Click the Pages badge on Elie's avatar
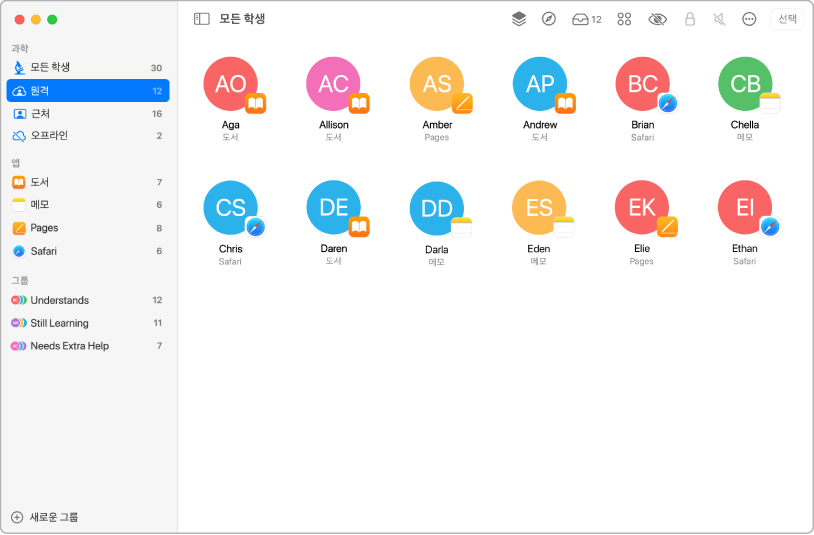This screenshot has width=814, height=535. tap(667, 226)
